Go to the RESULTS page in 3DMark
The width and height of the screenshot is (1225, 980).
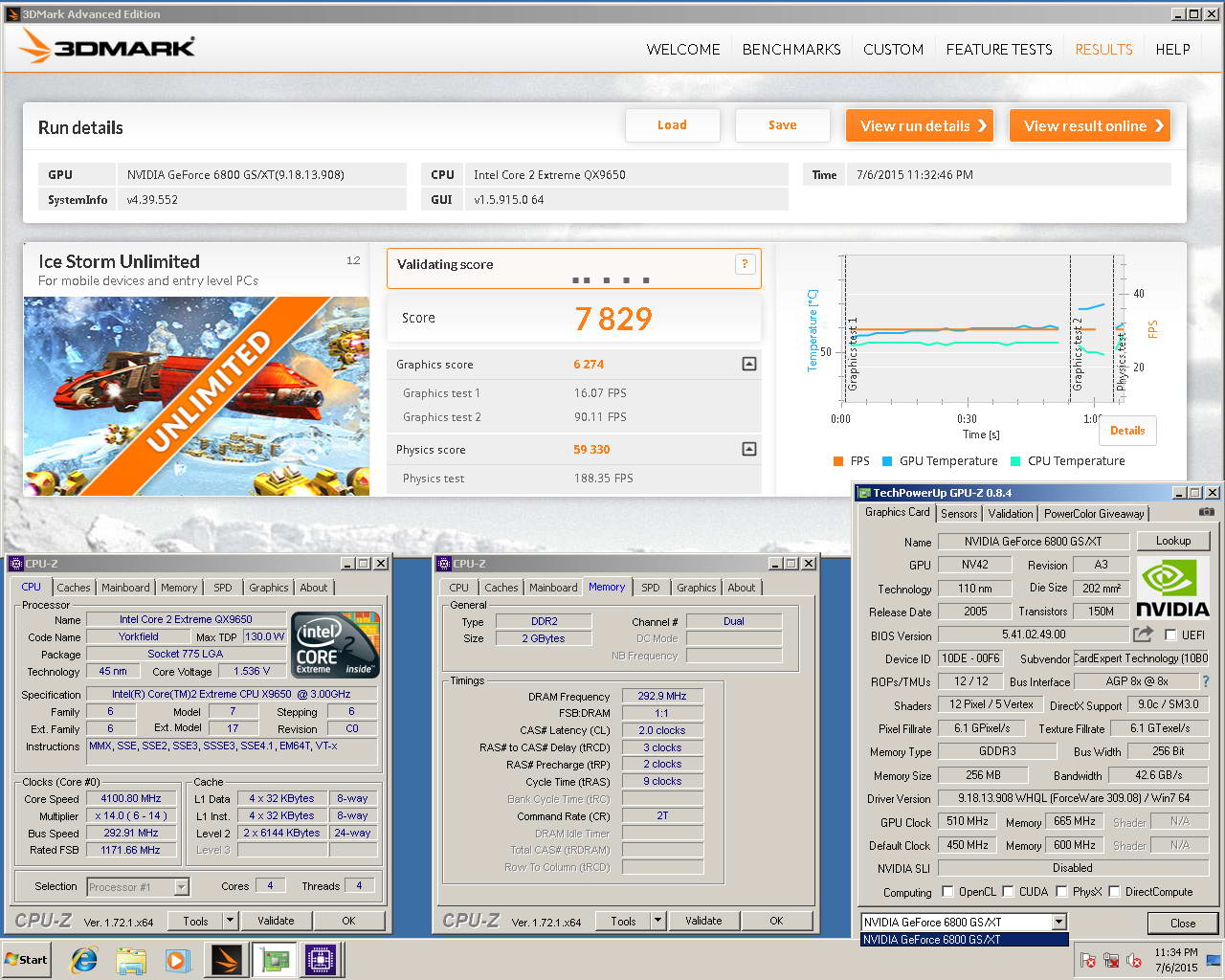point(1103,49)
